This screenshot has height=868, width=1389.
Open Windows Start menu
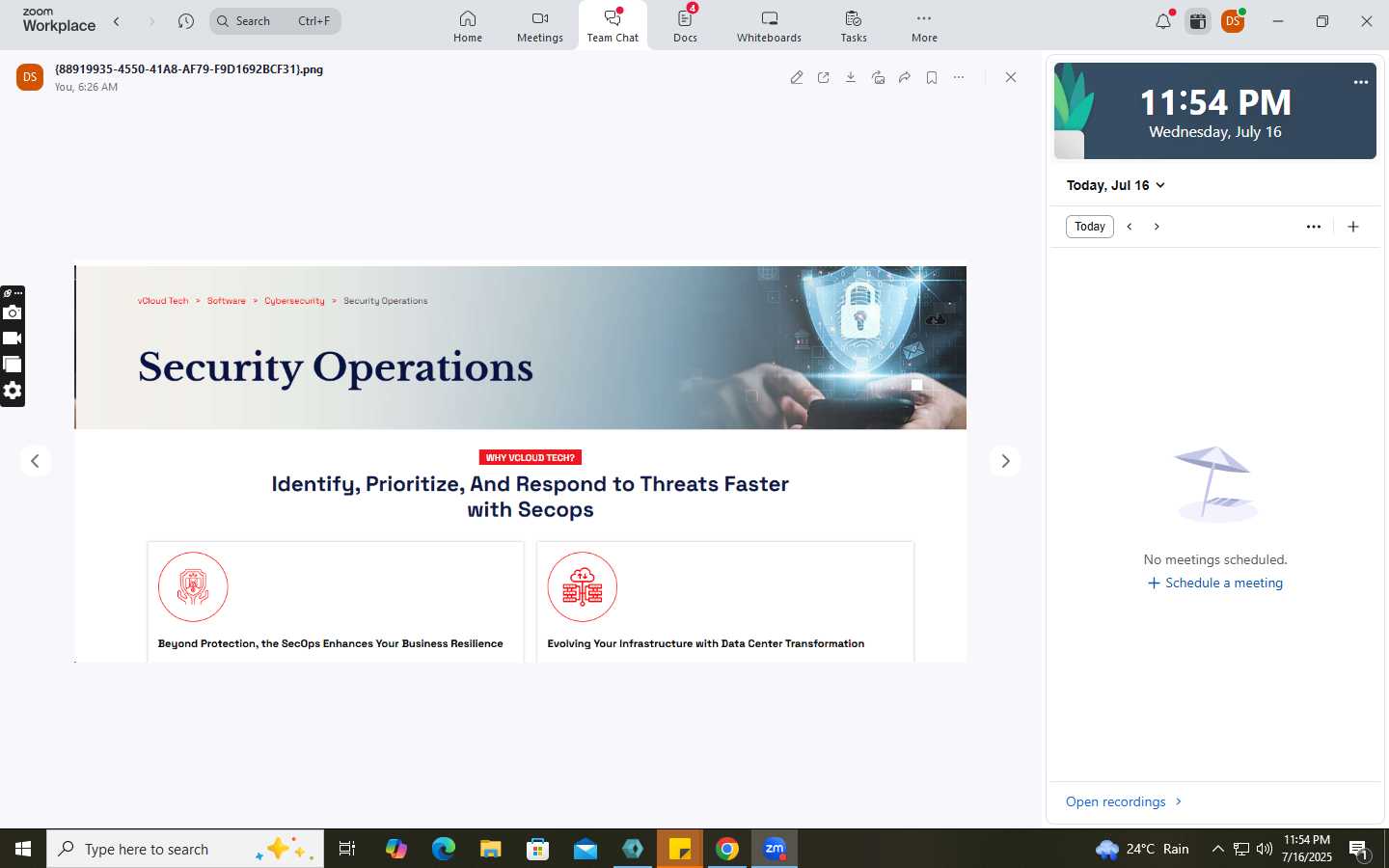coord(23,849)
